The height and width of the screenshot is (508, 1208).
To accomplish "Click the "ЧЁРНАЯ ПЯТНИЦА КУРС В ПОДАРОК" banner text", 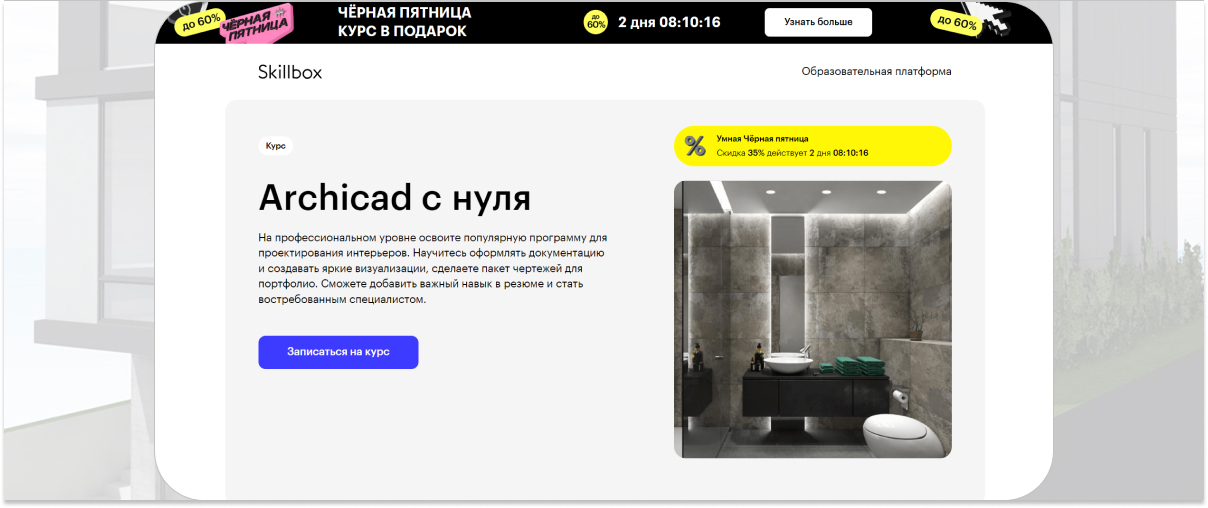I will point(404,22).
